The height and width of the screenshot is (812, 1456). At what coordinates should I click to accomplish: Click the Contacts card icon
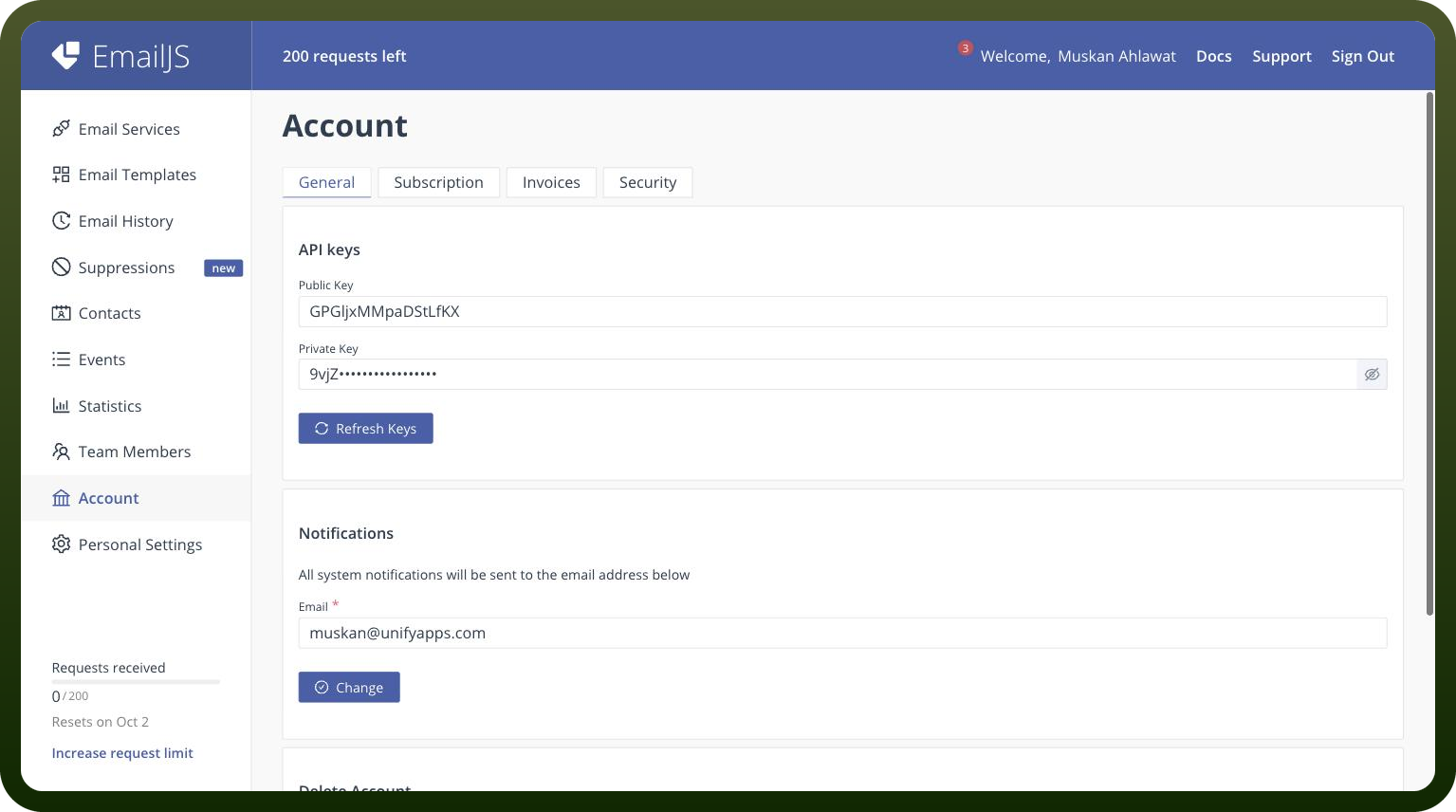click(x=61, y=313)
